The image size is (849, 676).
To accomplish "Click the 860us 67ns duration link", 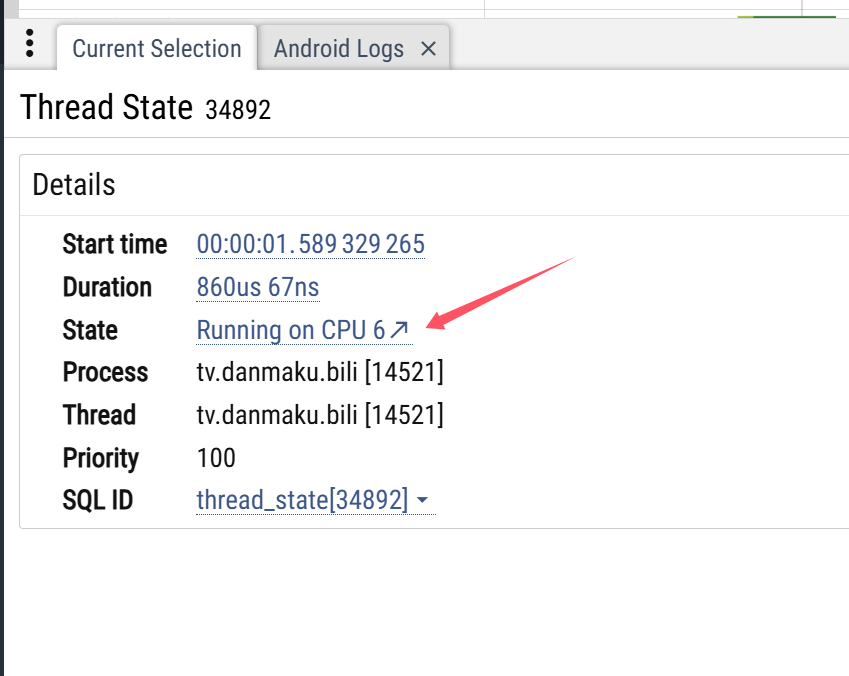I will 258,288.
